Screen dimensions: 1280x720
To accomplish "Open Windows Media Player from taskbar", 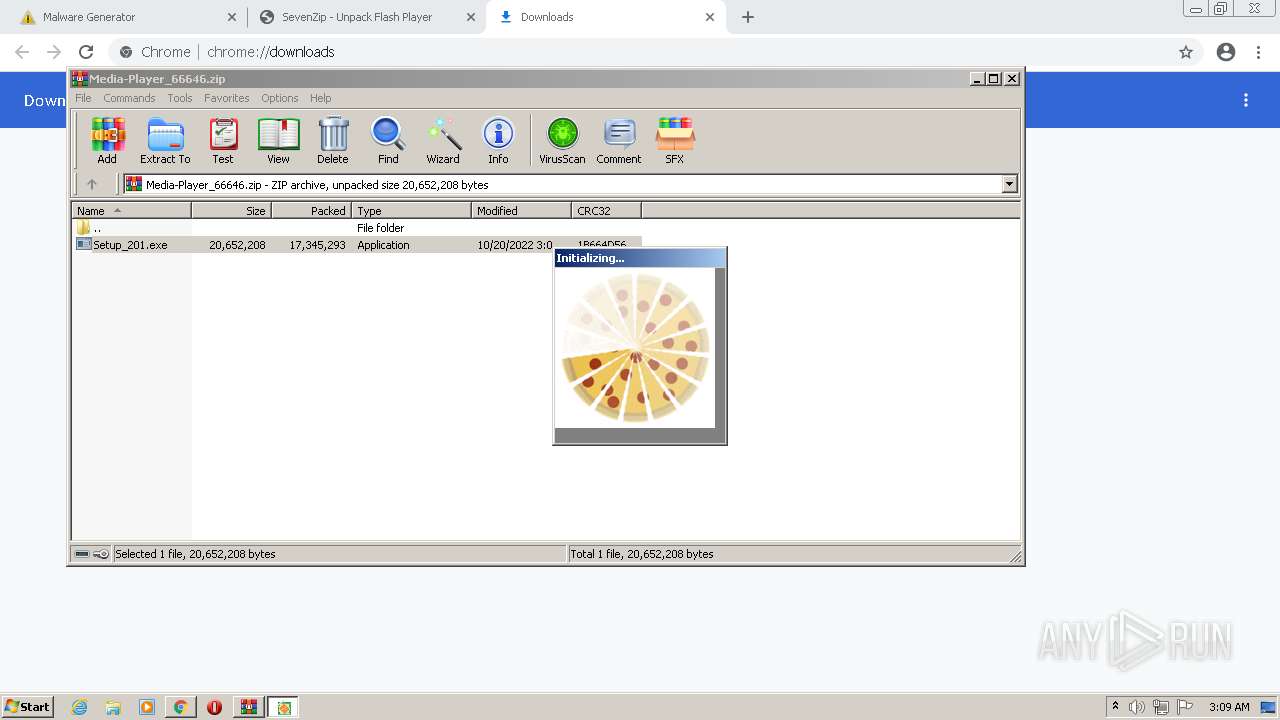I will tap(147, 707).
